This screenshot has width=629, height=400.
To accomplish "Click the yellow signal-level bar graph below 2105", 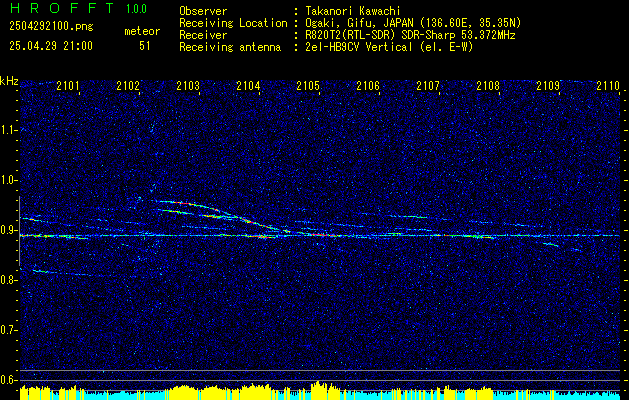I will click(325, 390).
